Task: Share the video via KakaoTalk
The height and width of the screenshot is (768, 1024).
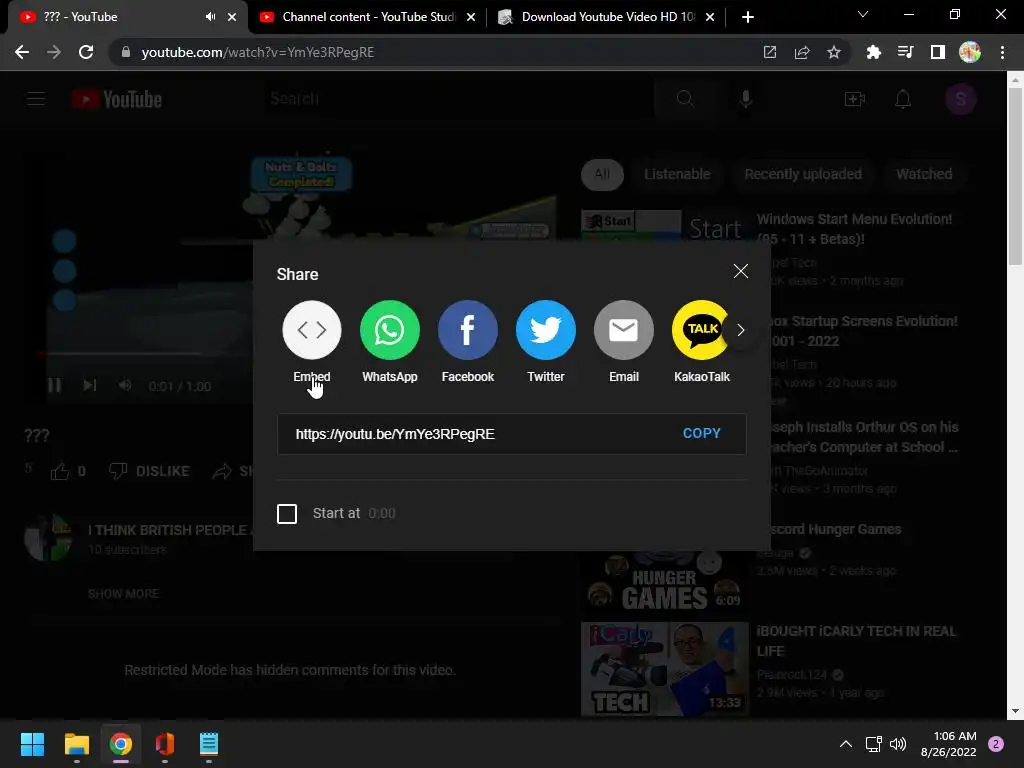Action: (x=701, y=330)
